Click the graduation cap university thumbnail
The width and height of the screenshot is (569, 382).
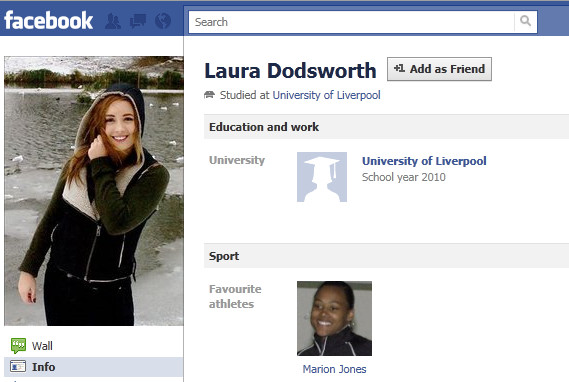click(x=322, y=177)
